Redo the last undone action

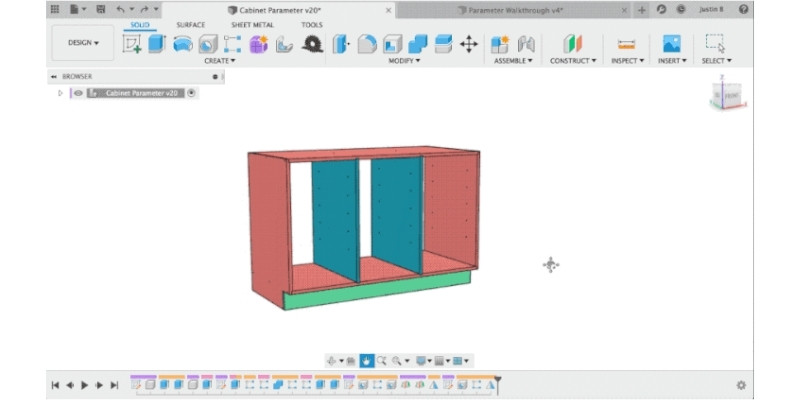(x=144, y=9)
